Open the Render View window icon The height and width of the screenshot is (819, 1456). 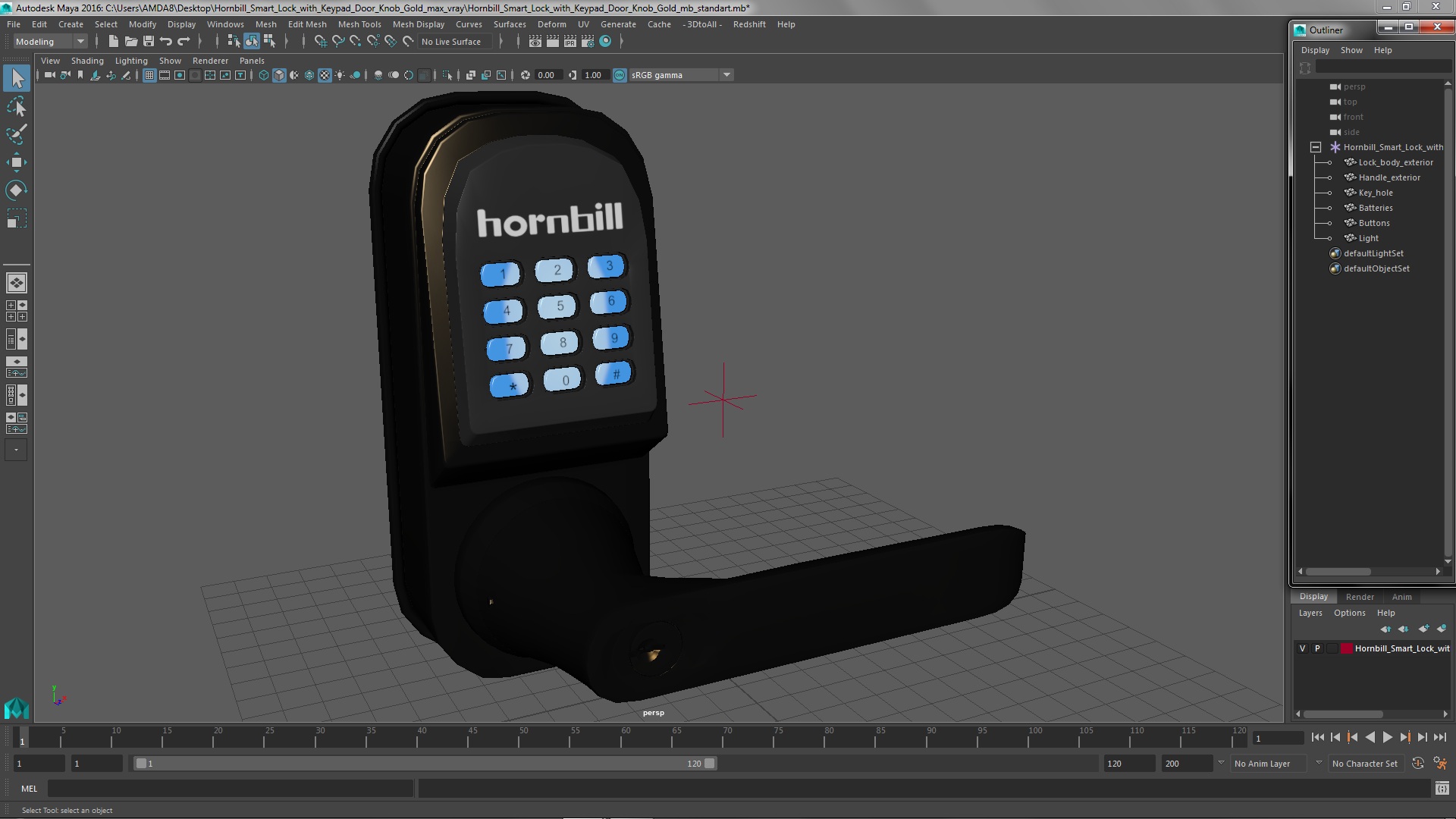pyautogui.click(x=535, y=42)
